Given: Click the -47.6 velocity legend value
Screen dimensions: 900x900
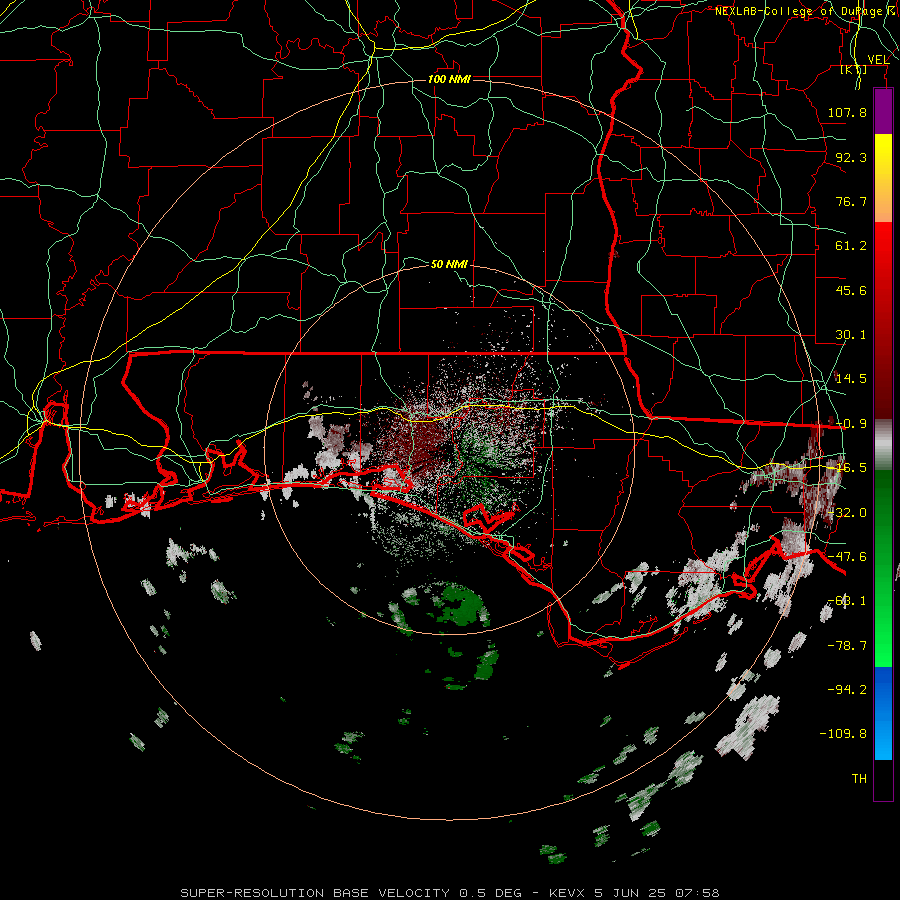Looking at the screenshot, I should (x=847, y=557).
